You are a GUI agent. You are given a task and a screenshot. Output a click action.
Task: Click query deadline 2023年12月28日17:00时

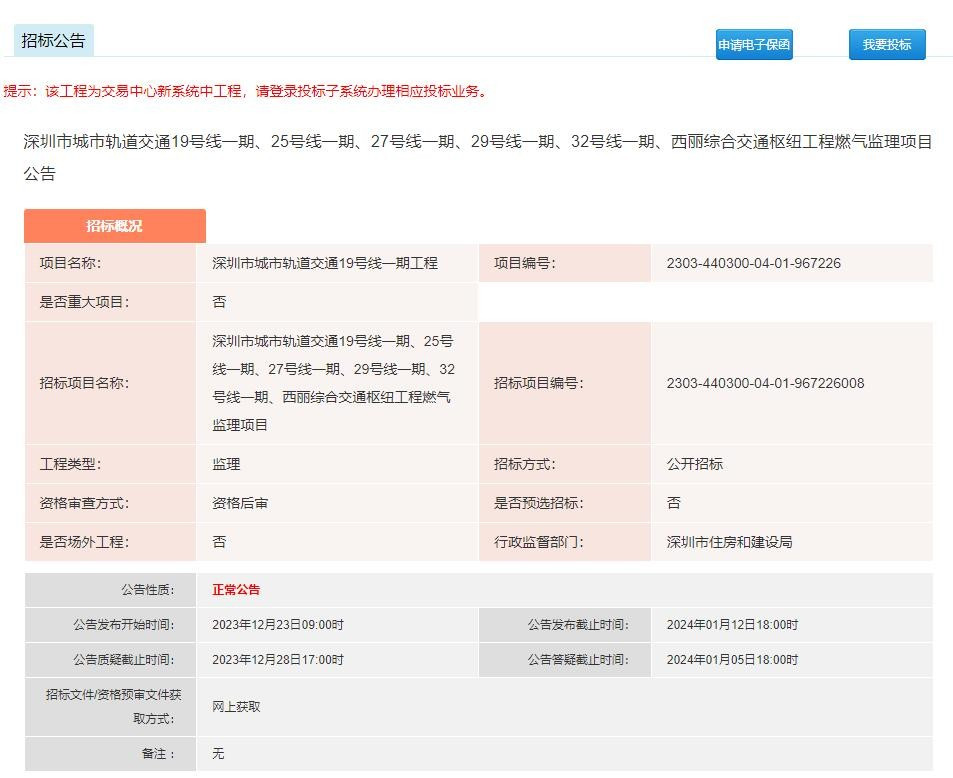pyautogui.click(x=278, y=660)
